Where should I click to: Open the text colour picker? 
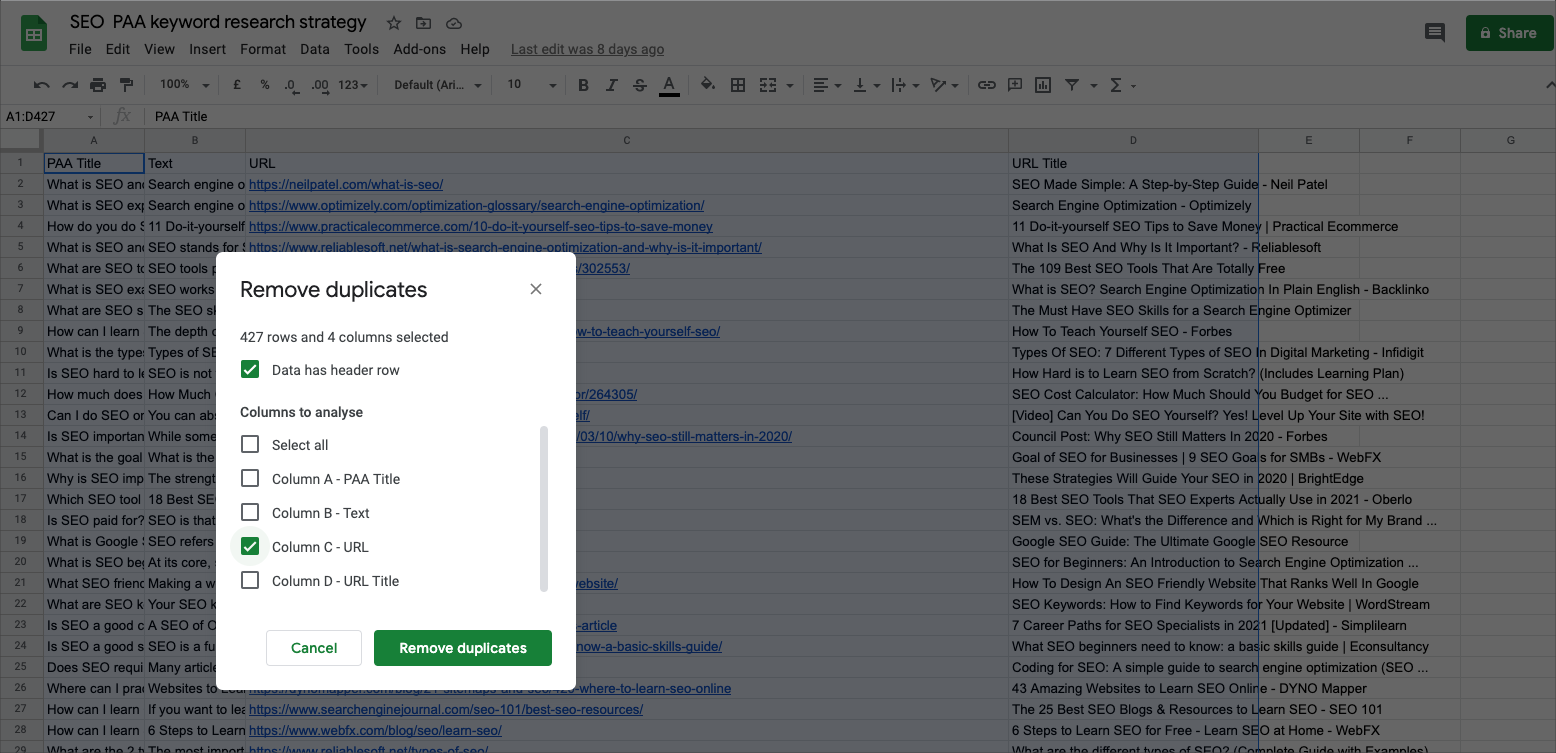pyautogui.click(x=669, y=86)
